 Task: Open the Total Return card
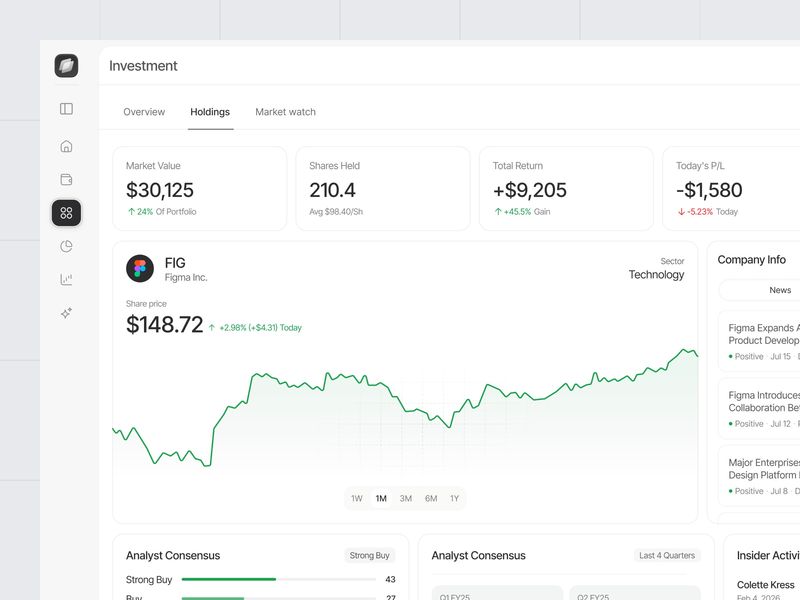pos(566,189)
